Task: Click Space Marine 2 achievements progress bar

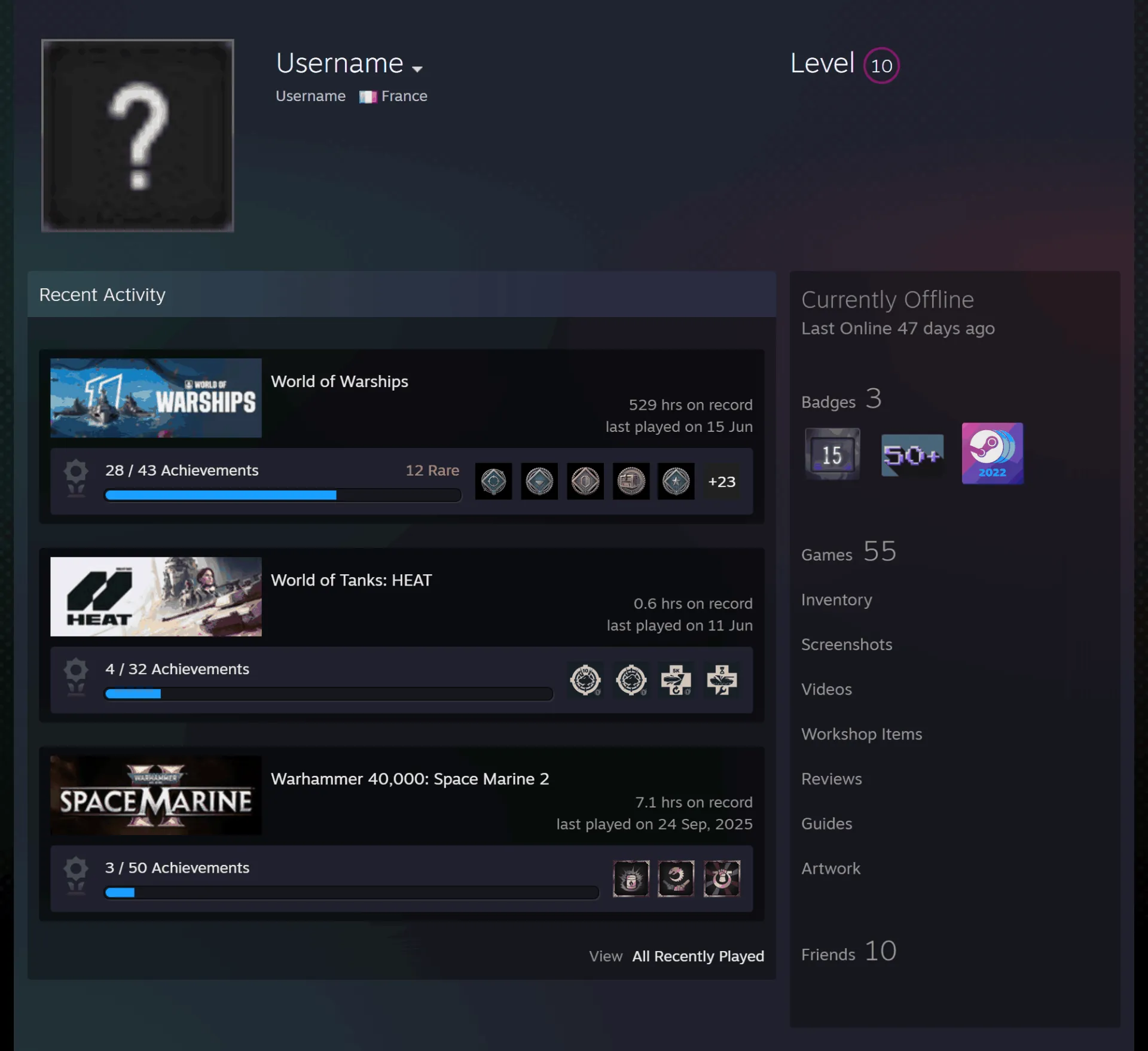Action: coord(352,892)
